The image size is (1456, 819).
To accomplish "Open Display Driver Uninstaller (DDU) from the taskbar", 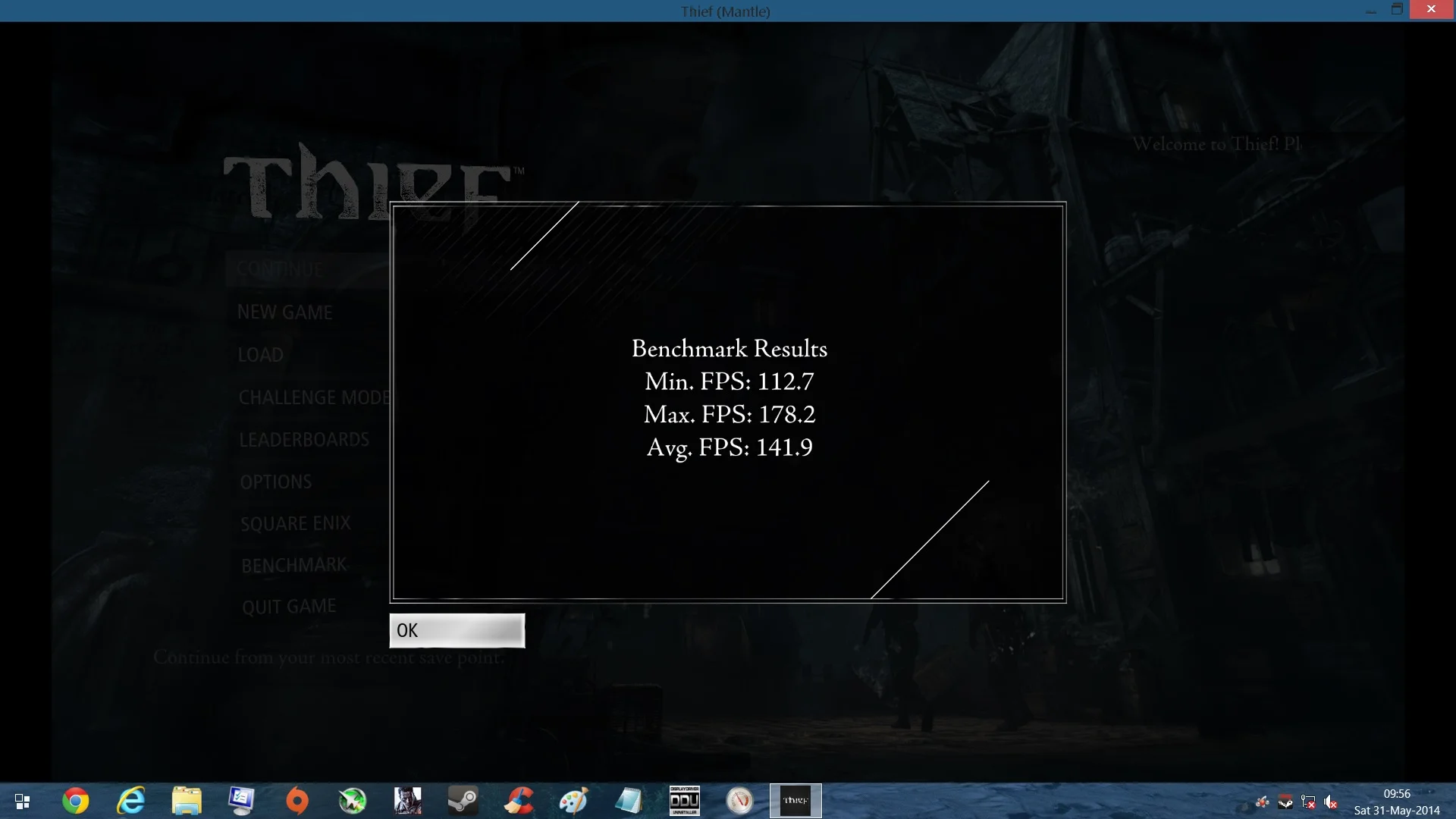I will (x=684, y=801).
